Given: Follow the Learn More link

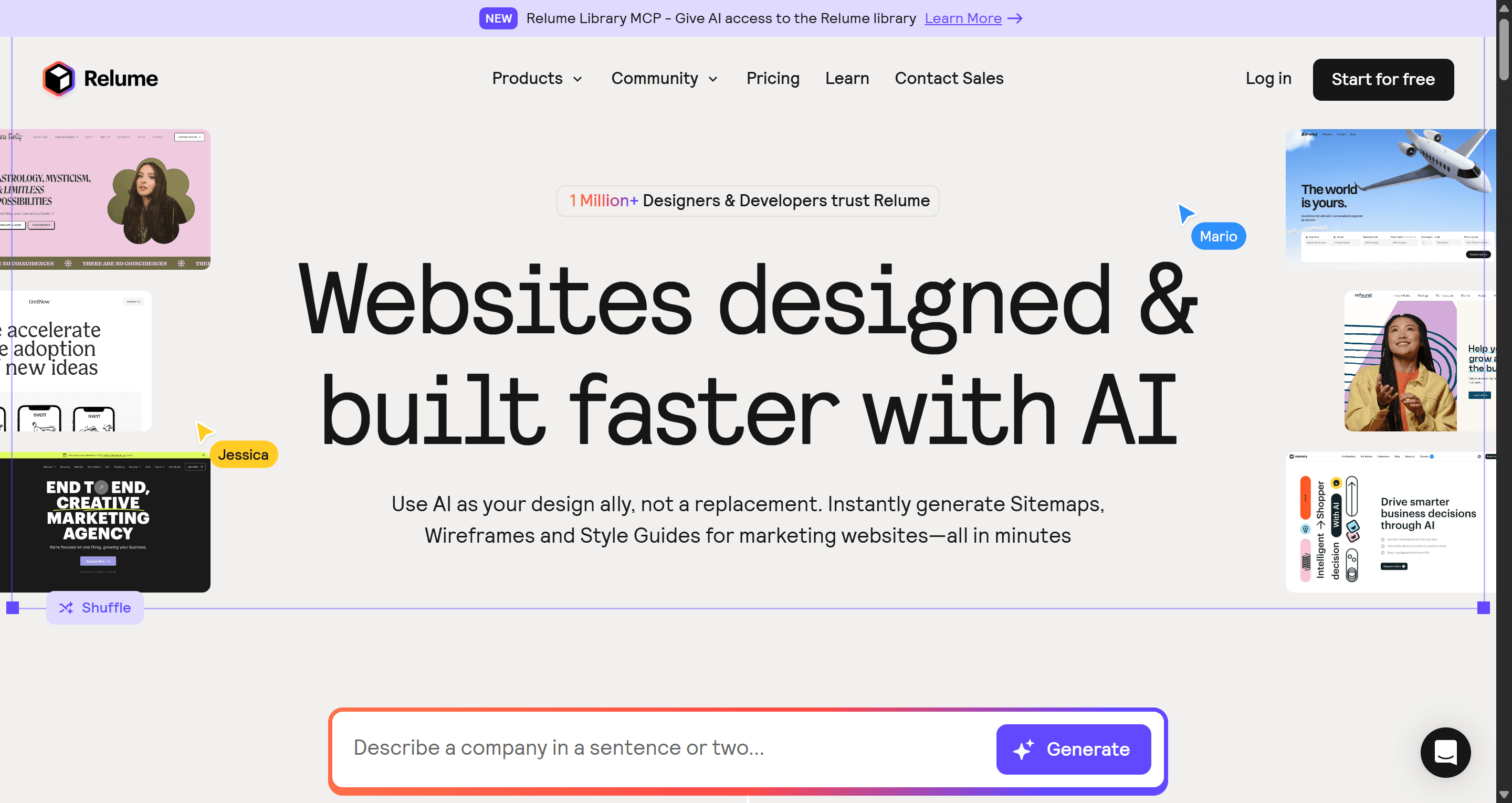Looking at the screenshot, I should [x=963, y=19].
